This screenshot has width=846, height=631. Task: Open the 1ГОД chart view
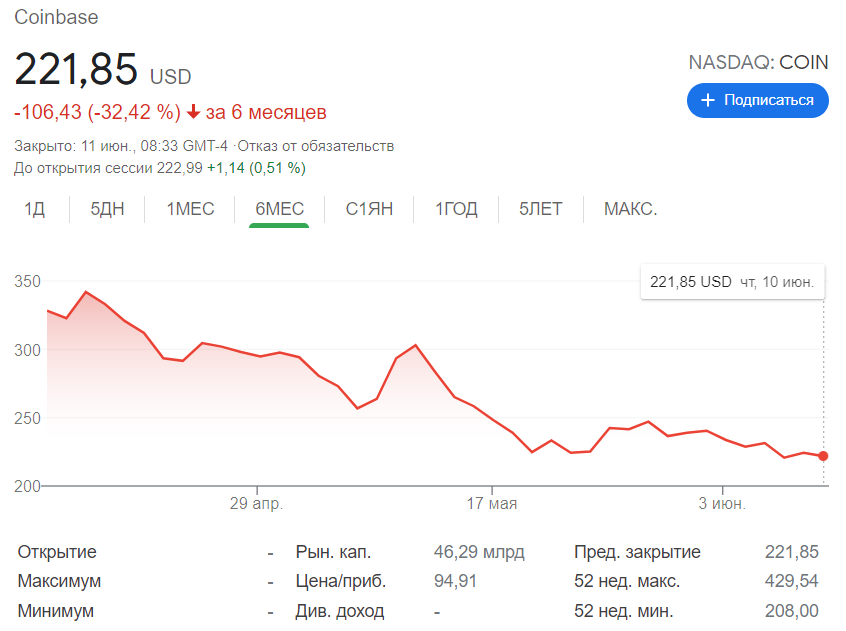pos(455,209)
